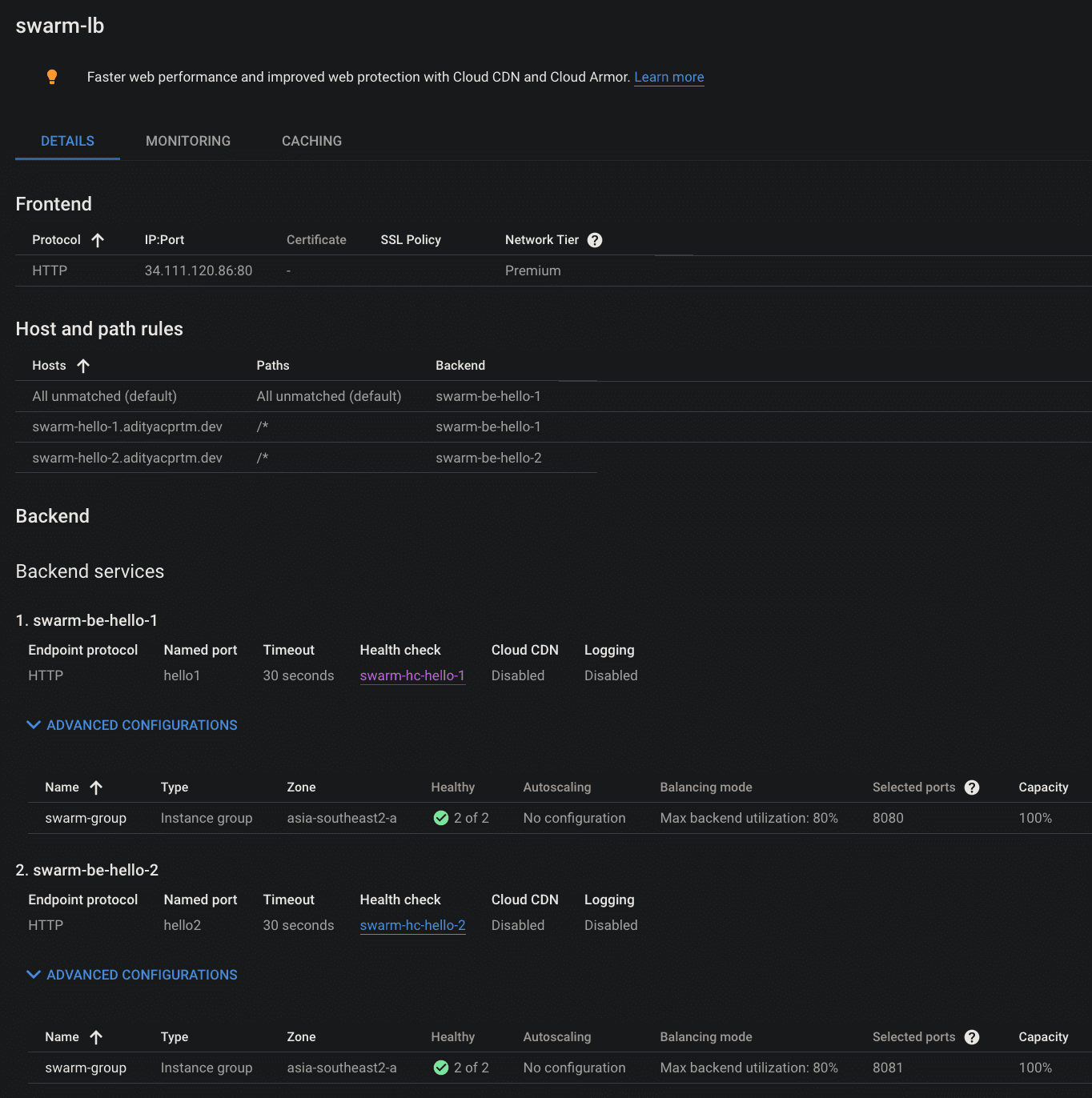Open the swarm-hc-hello-2 health check link
This screenshot has width=1092, height=1098.
[x=413, y=925]
